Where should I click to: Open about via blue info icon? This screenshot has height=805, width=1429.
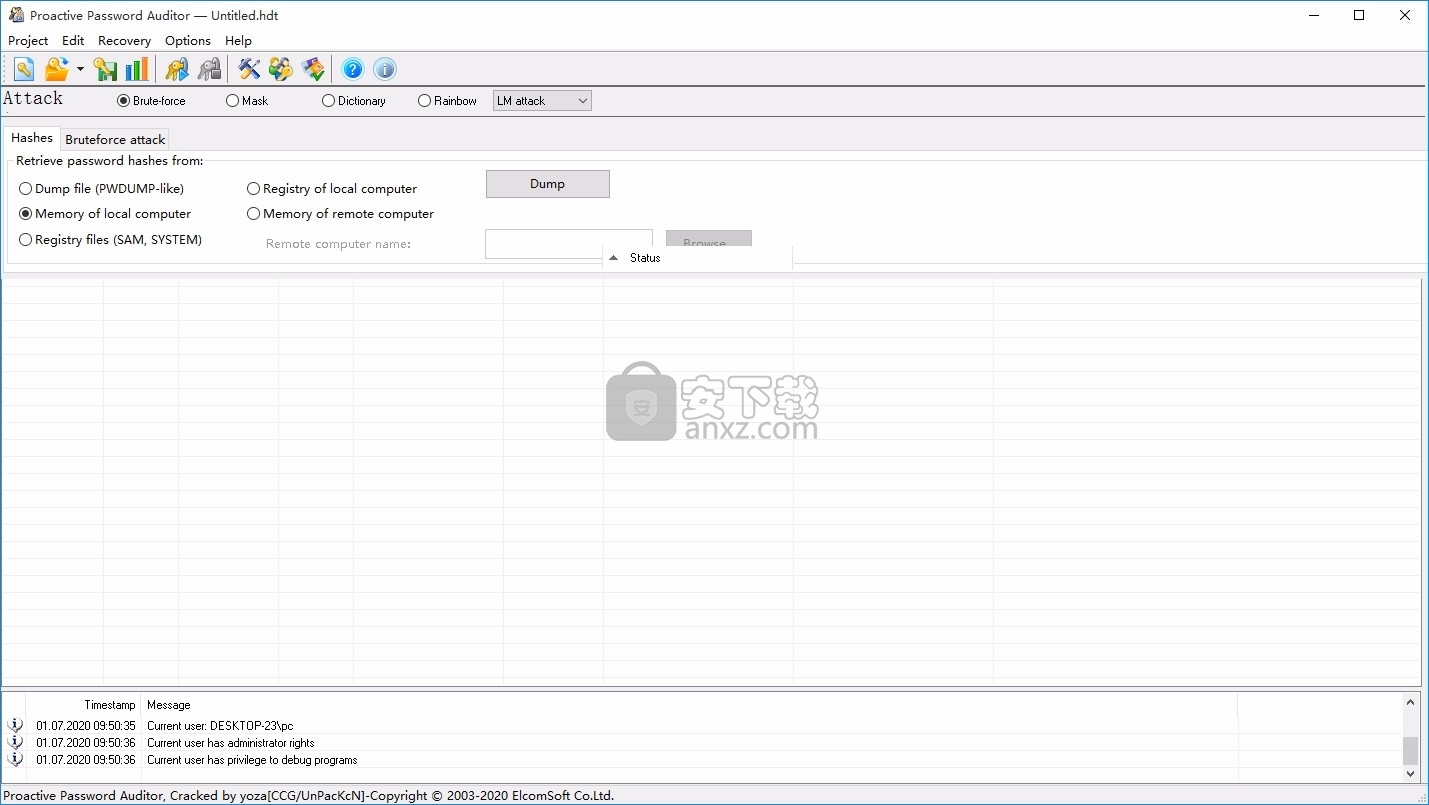(x=384, y=69)
